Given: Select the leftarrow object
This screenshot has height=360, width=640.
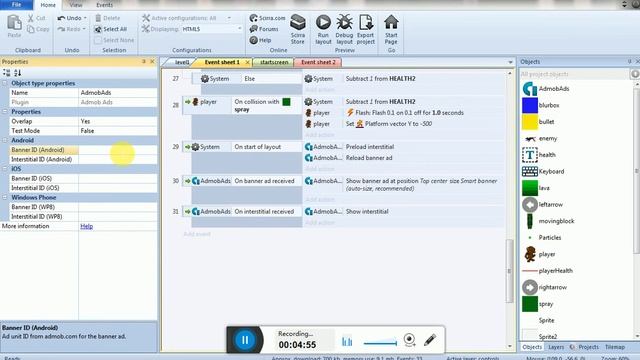Looking at the screenshot, I should coord(542,204).
